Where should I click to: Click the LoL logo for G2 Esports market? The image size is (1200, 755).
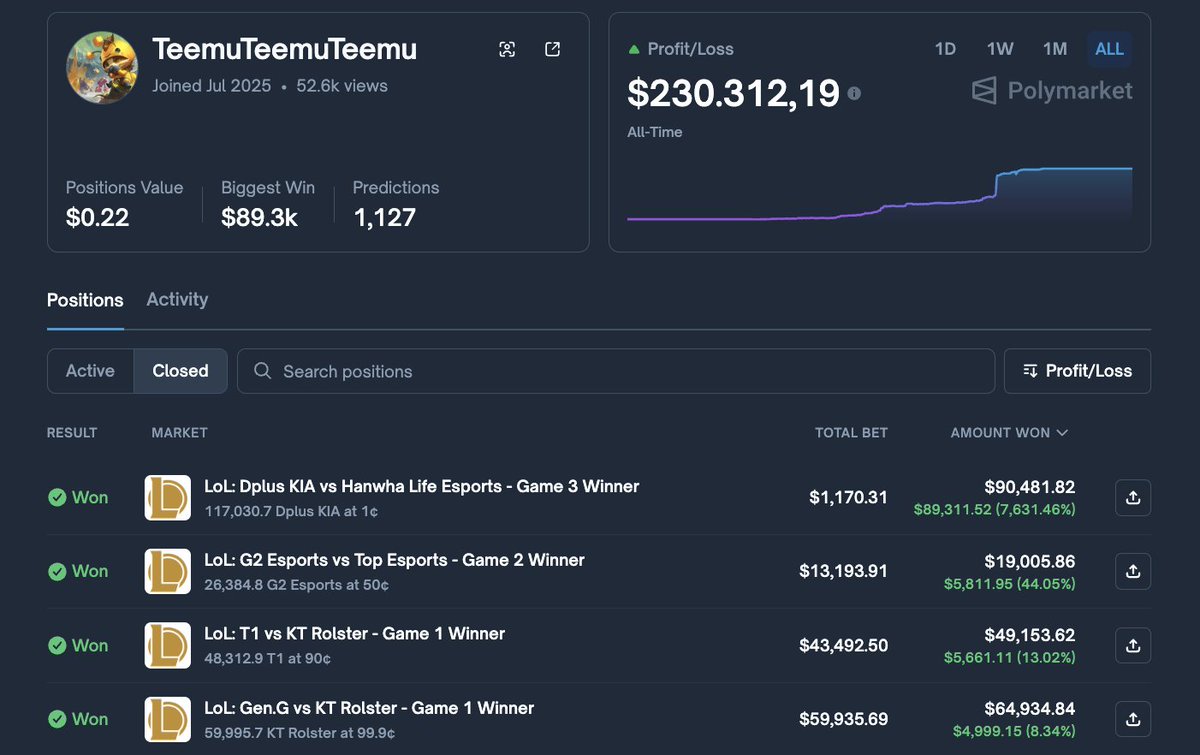pyautogui.click(x=168, y=571)
